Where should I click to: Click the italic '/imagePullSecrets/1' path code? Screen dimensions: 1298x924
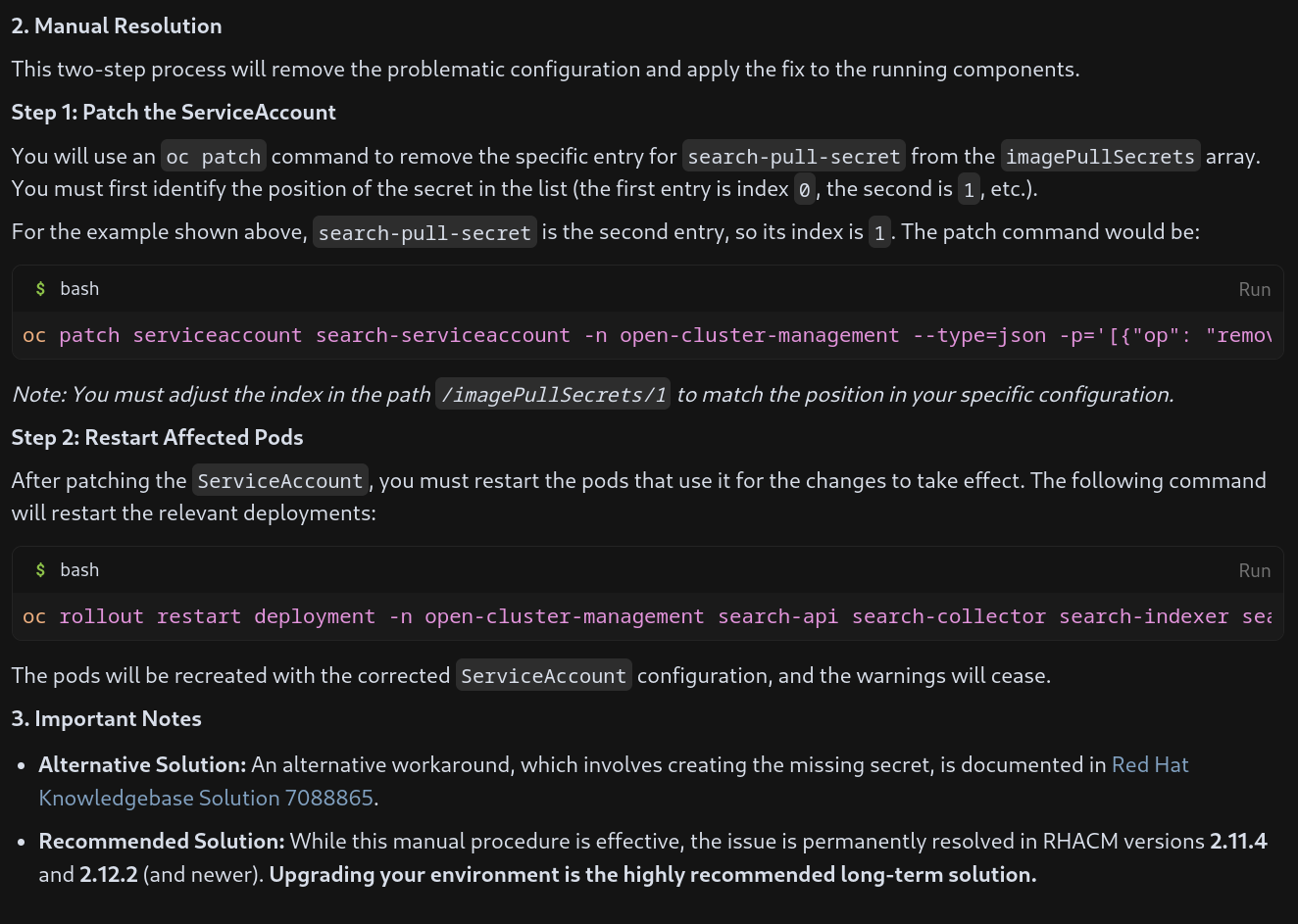click(553, 395)
